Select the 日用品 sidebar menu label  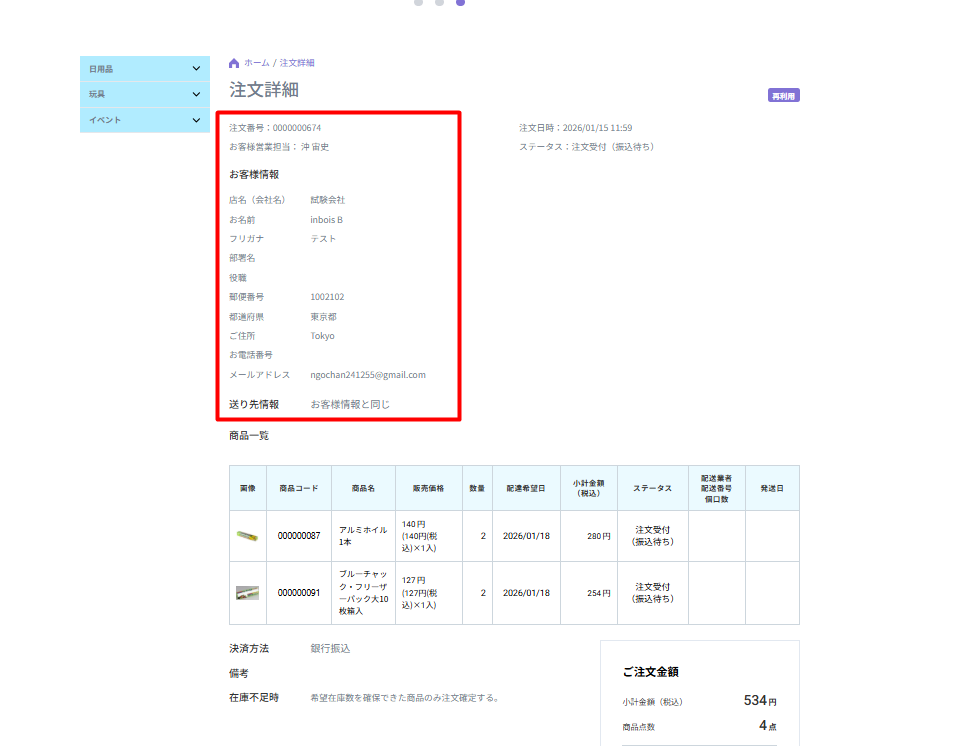pyautogui.click(x=101, y=69)
